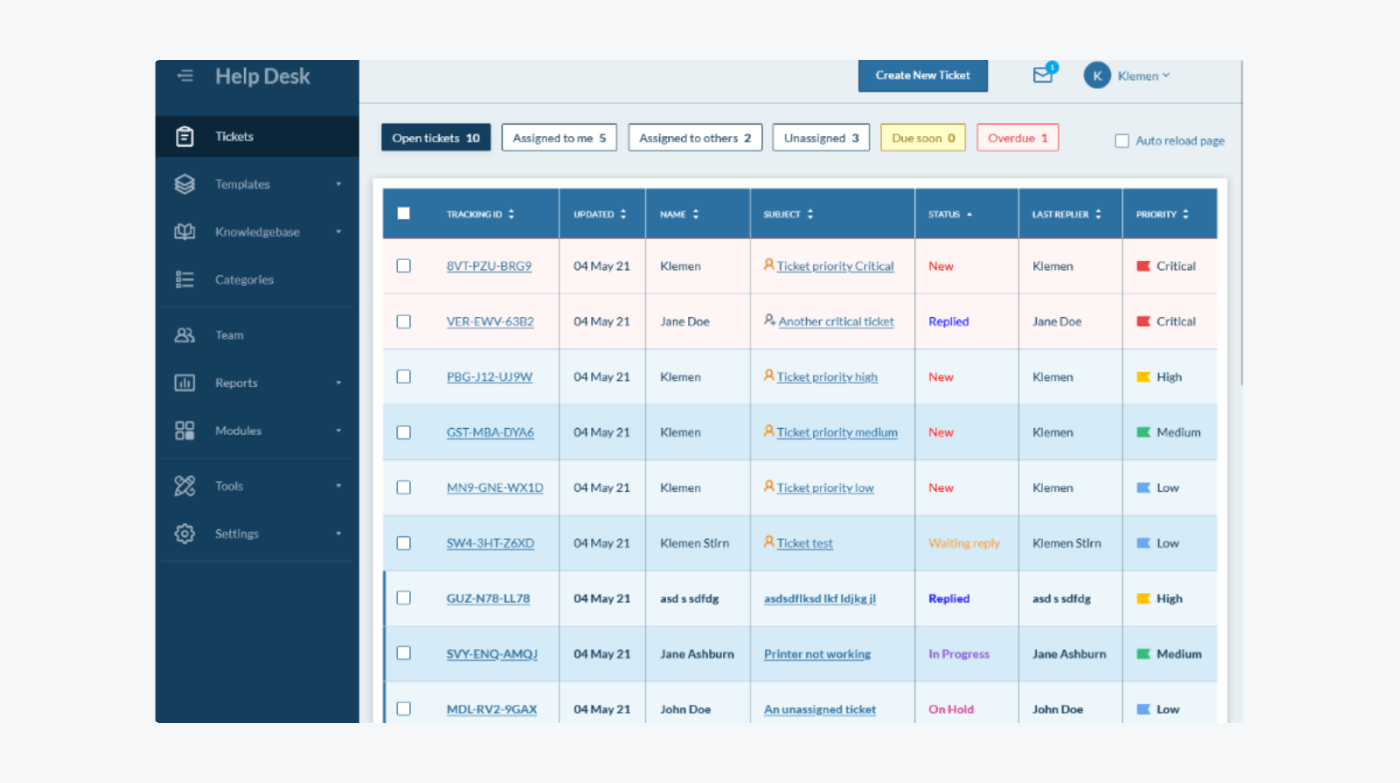Show Due soon tickets filter
The image size is (1400, 783).
click(x=923, y=138)
